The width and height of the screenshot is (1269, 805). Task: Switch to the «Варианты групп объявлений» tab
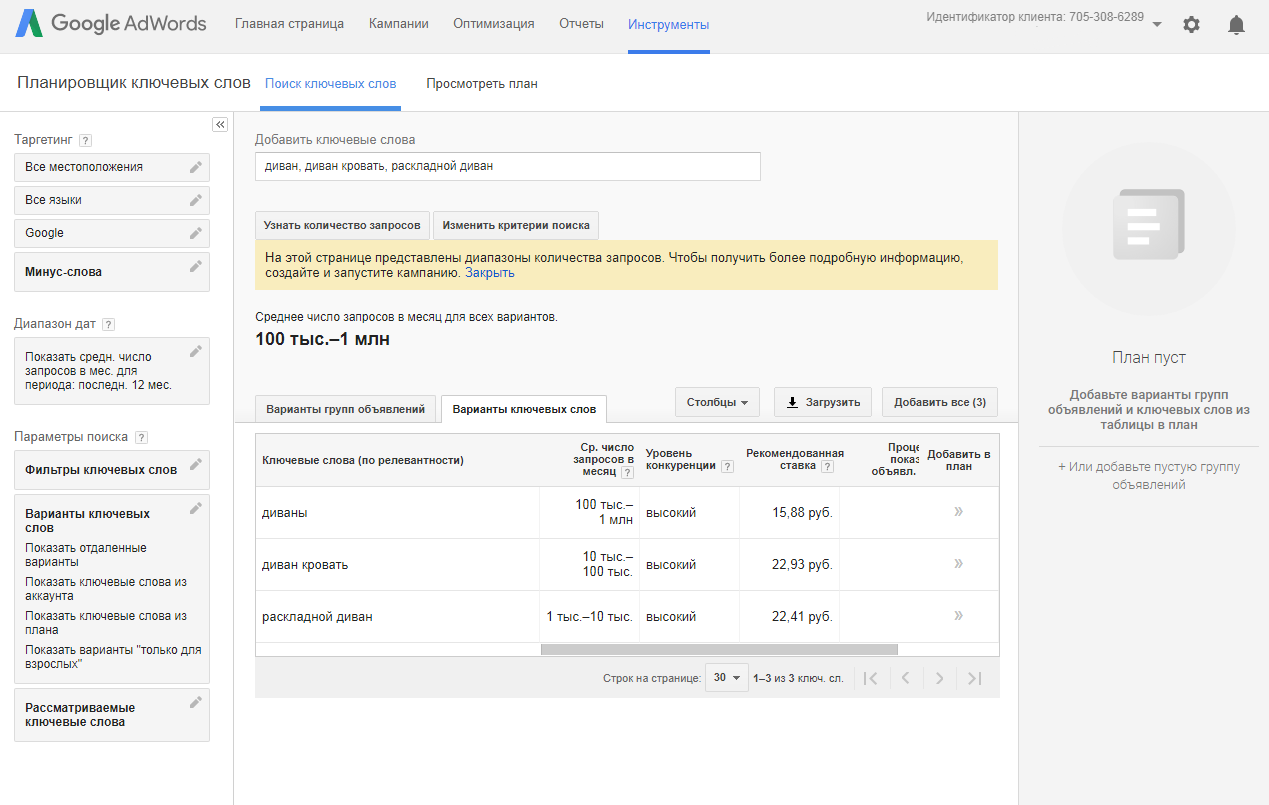344,408
